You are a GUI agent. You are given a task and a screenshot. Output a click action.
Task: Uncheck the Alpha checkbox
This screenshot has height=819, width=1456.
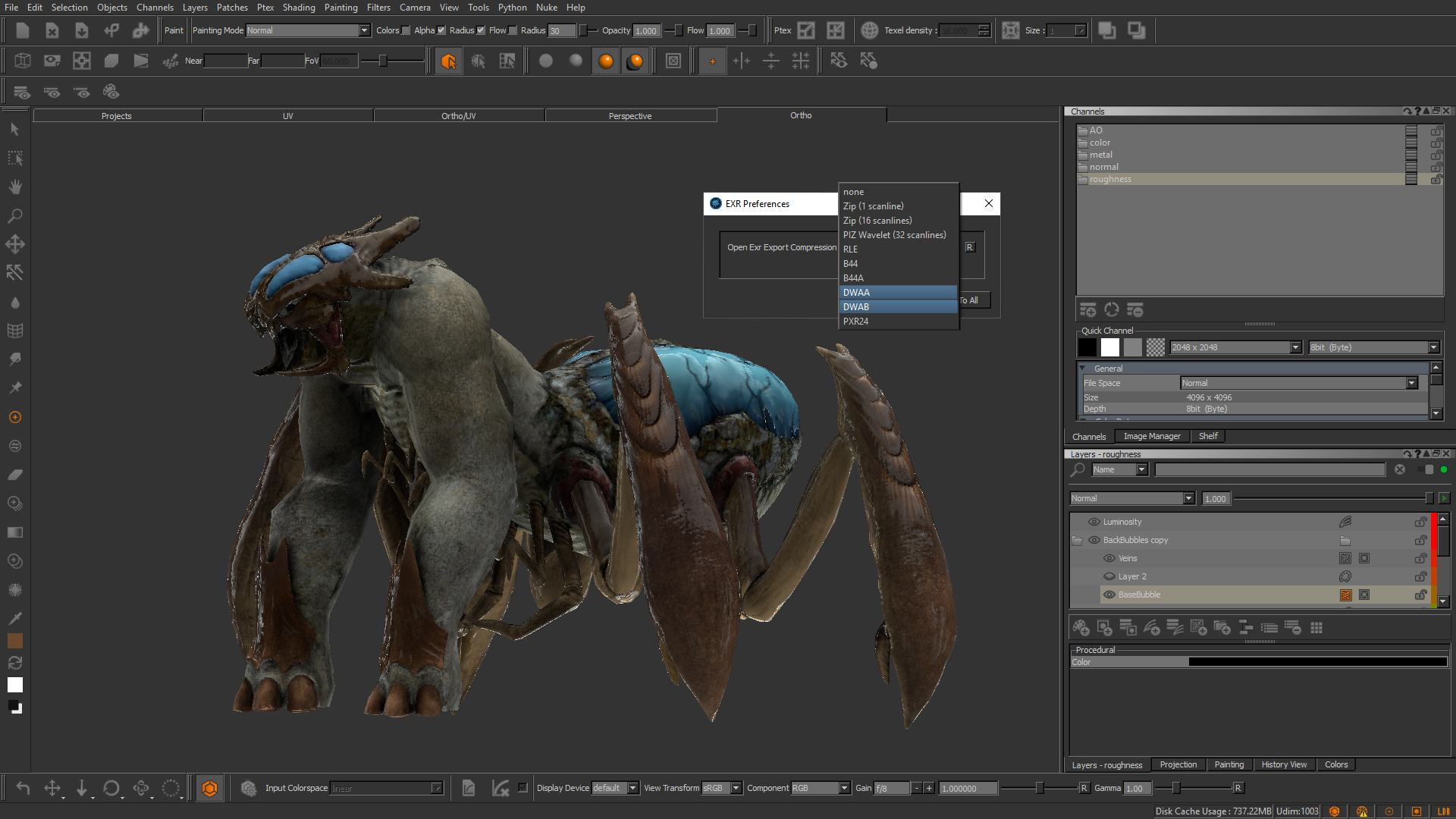click(x=441, y=30)
